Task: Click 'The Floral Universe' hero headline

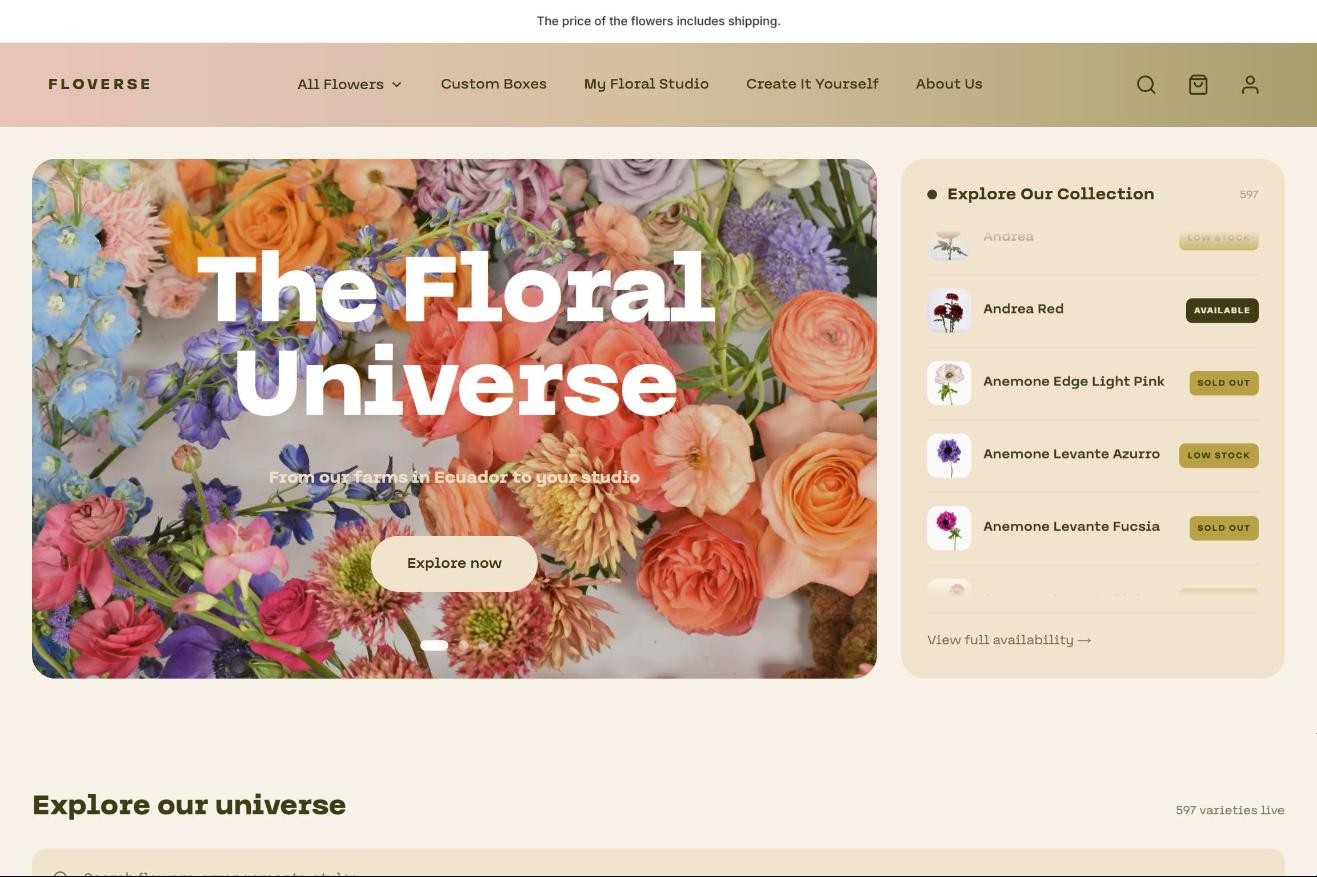Action: pyautogui.click(x=456, y=335)
